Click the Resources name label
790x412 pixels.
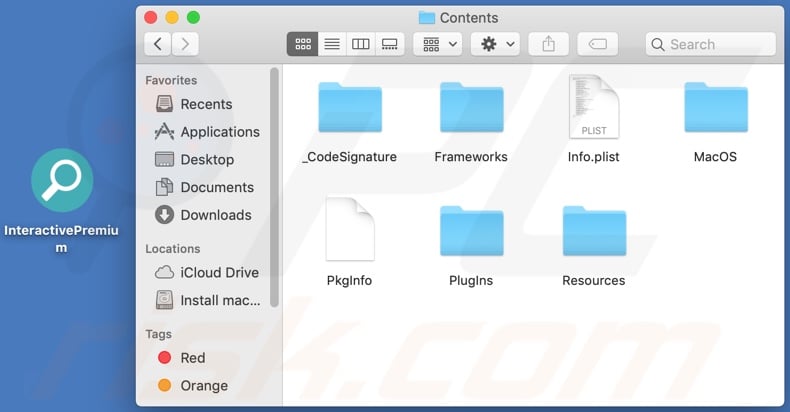click(594, 281)
